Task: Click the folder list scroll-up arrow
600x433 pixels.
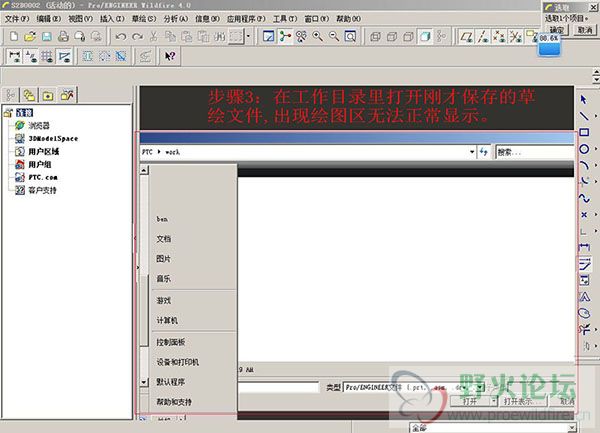Action: coord(144,170)
